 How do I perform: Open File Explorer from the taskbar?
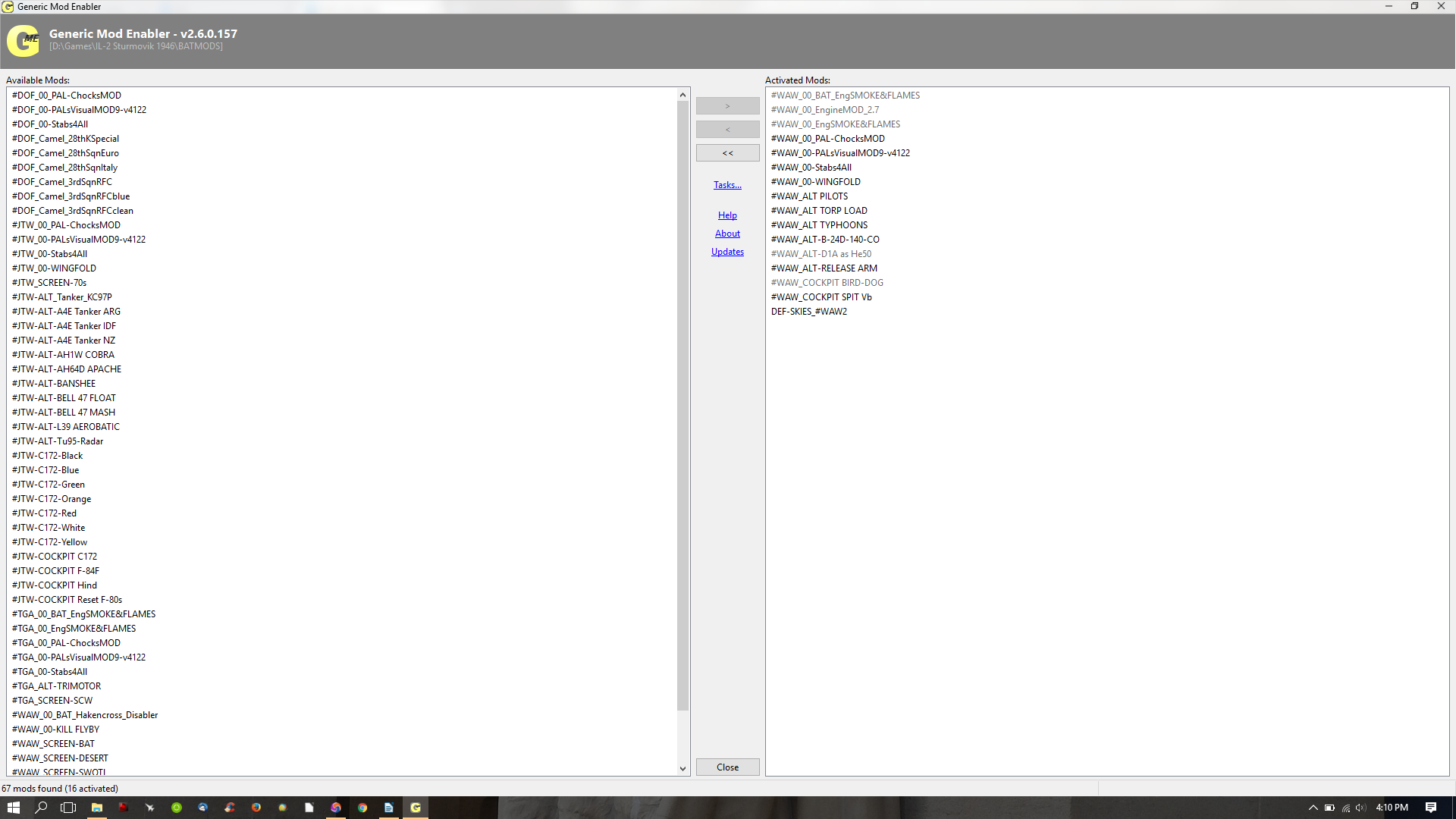(x=97, y=808)
